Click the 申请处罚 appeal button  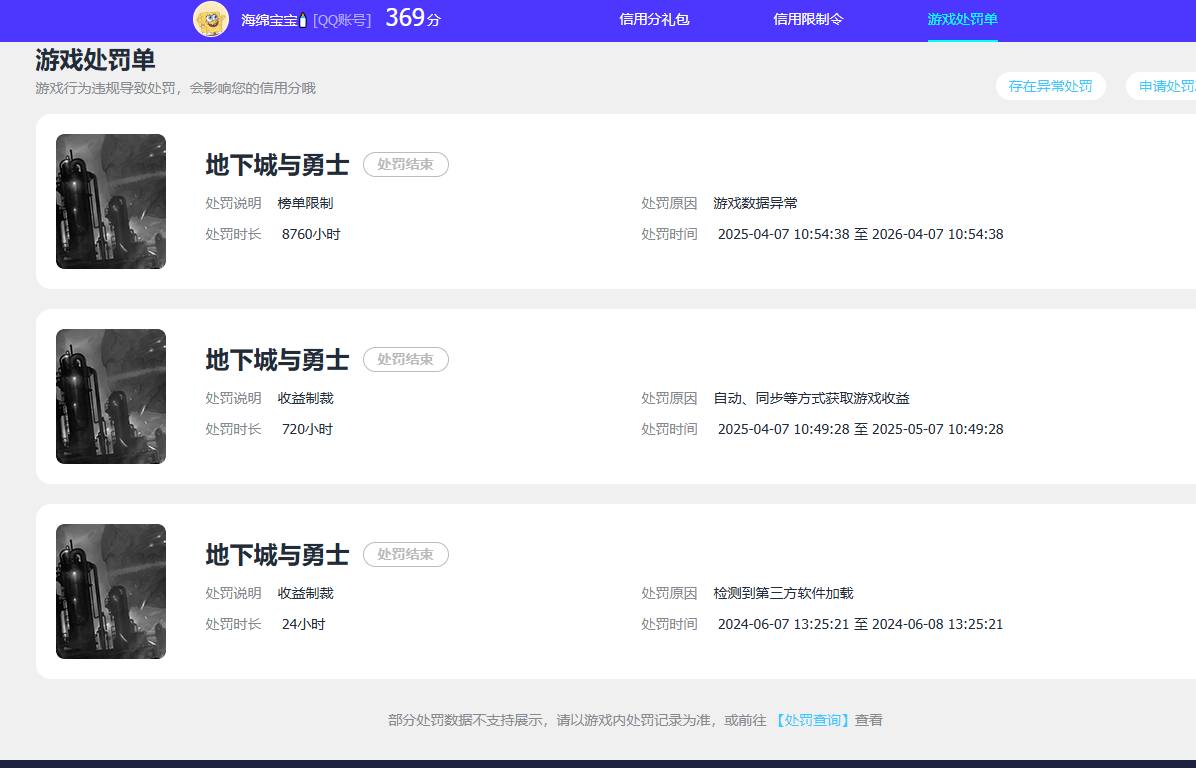coord(1168,86)
